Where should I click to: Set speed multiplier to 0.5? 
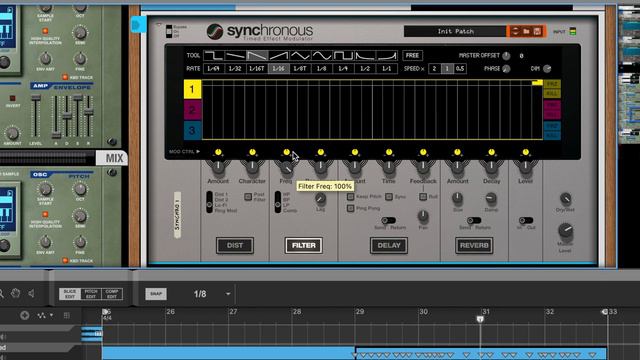click(x=460, y=69)
